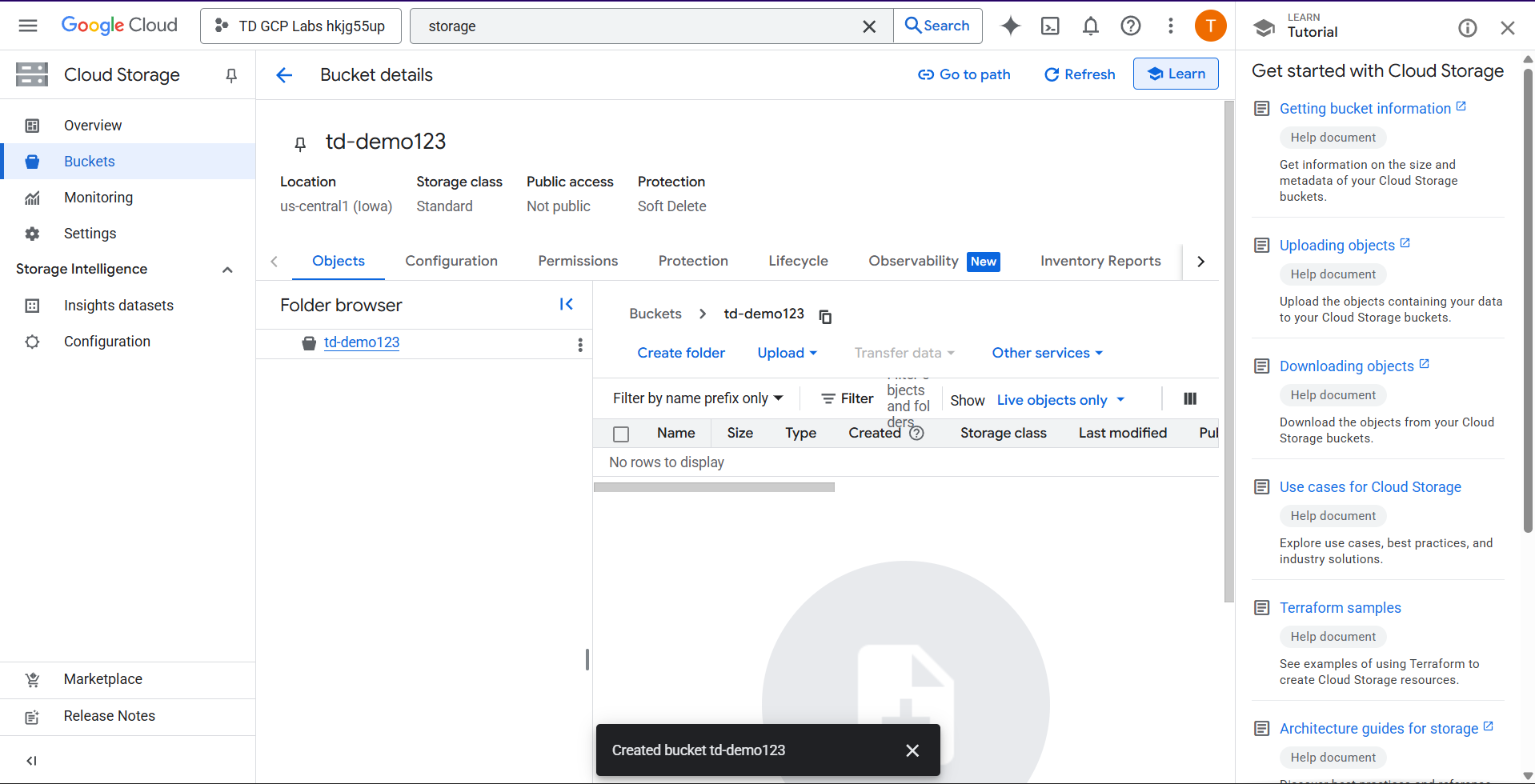Collapse the Folder browser panel
Viewport: 1535px width, 784px height.
[566, 304]
